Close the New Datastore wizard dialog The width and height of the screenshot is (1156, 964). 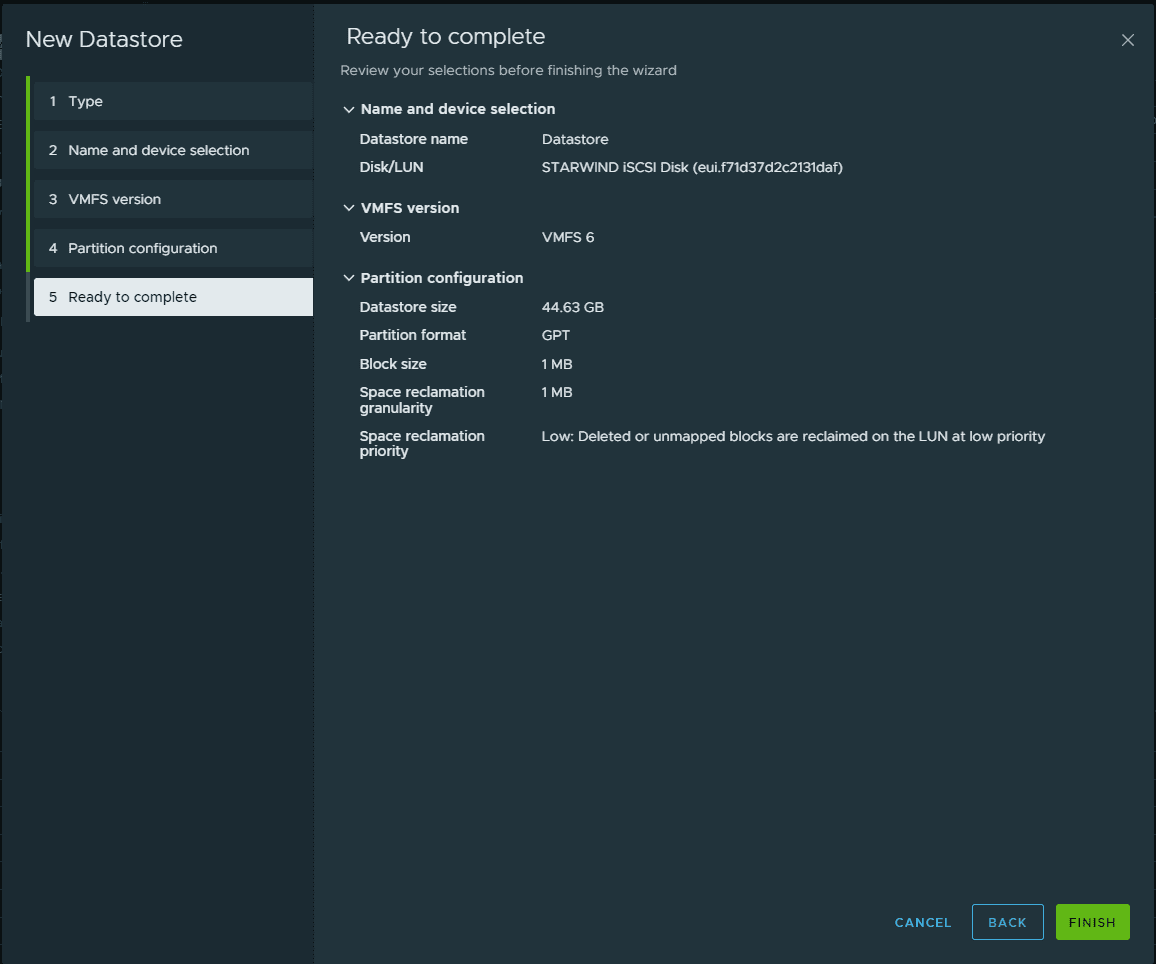click(1127, 41)
